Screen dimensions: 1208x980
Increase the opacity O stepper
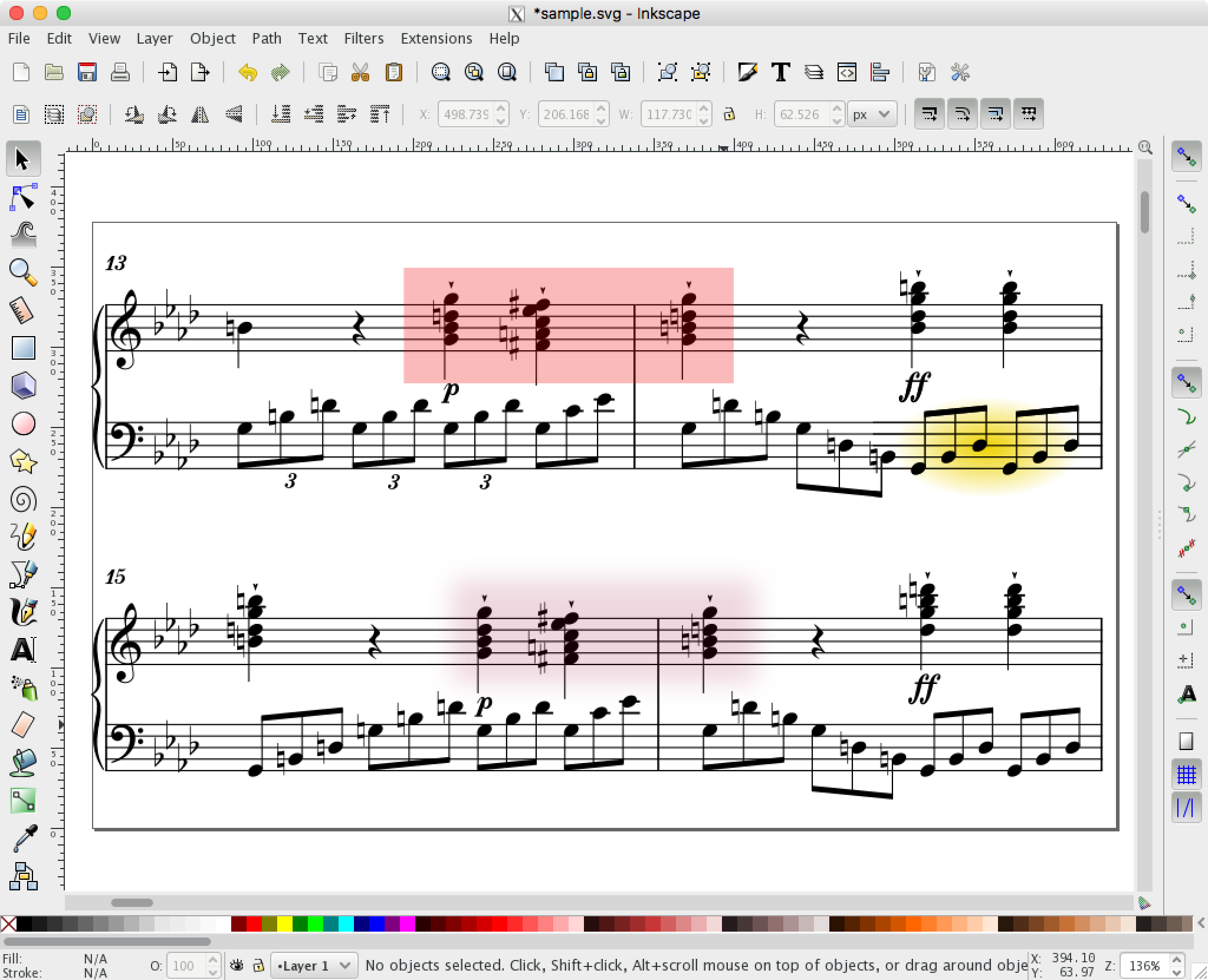click(214, 959)
